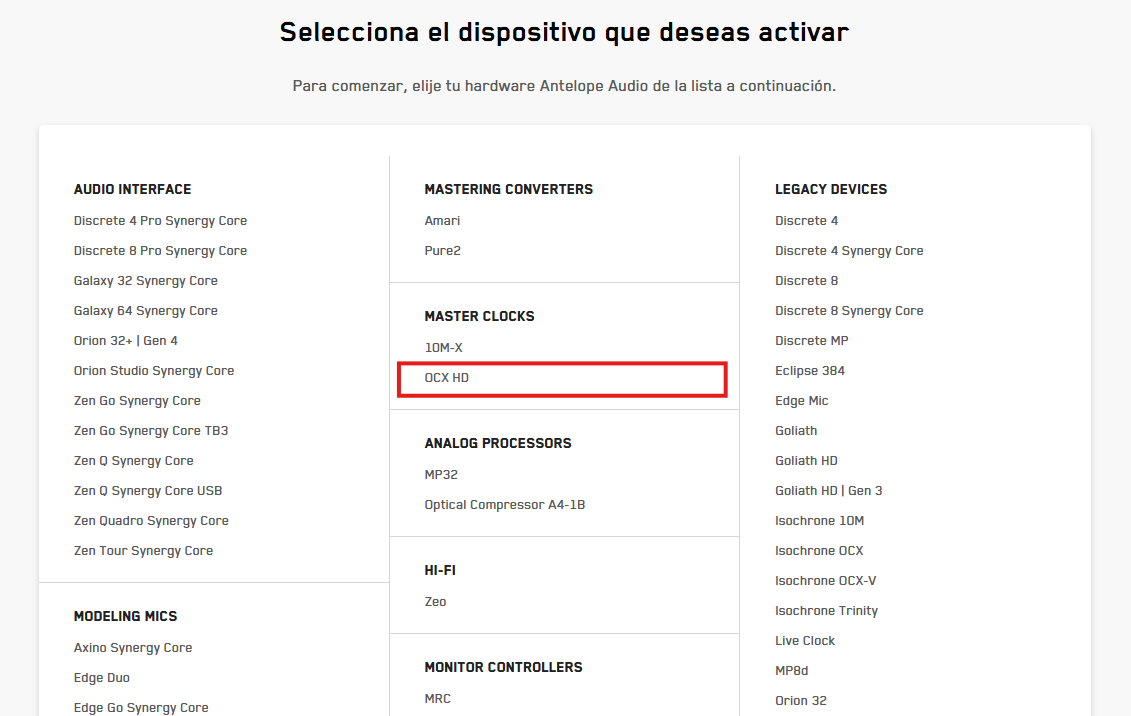Viewport: 1131px width, 716px height.
Task: Choose legacy Discrete 4 Synergy Core
Action: 849,251
